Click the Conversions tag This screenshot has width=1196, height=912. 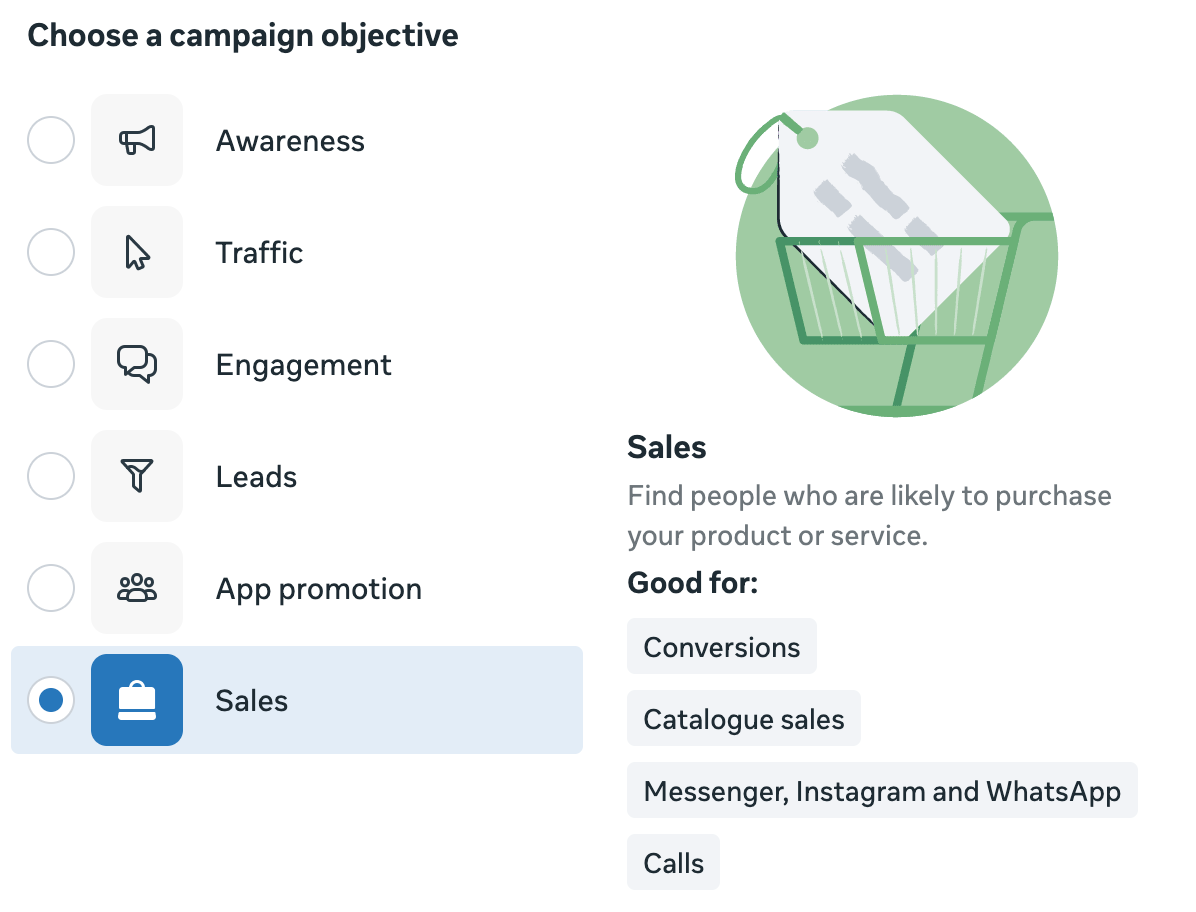click(721, 647)
